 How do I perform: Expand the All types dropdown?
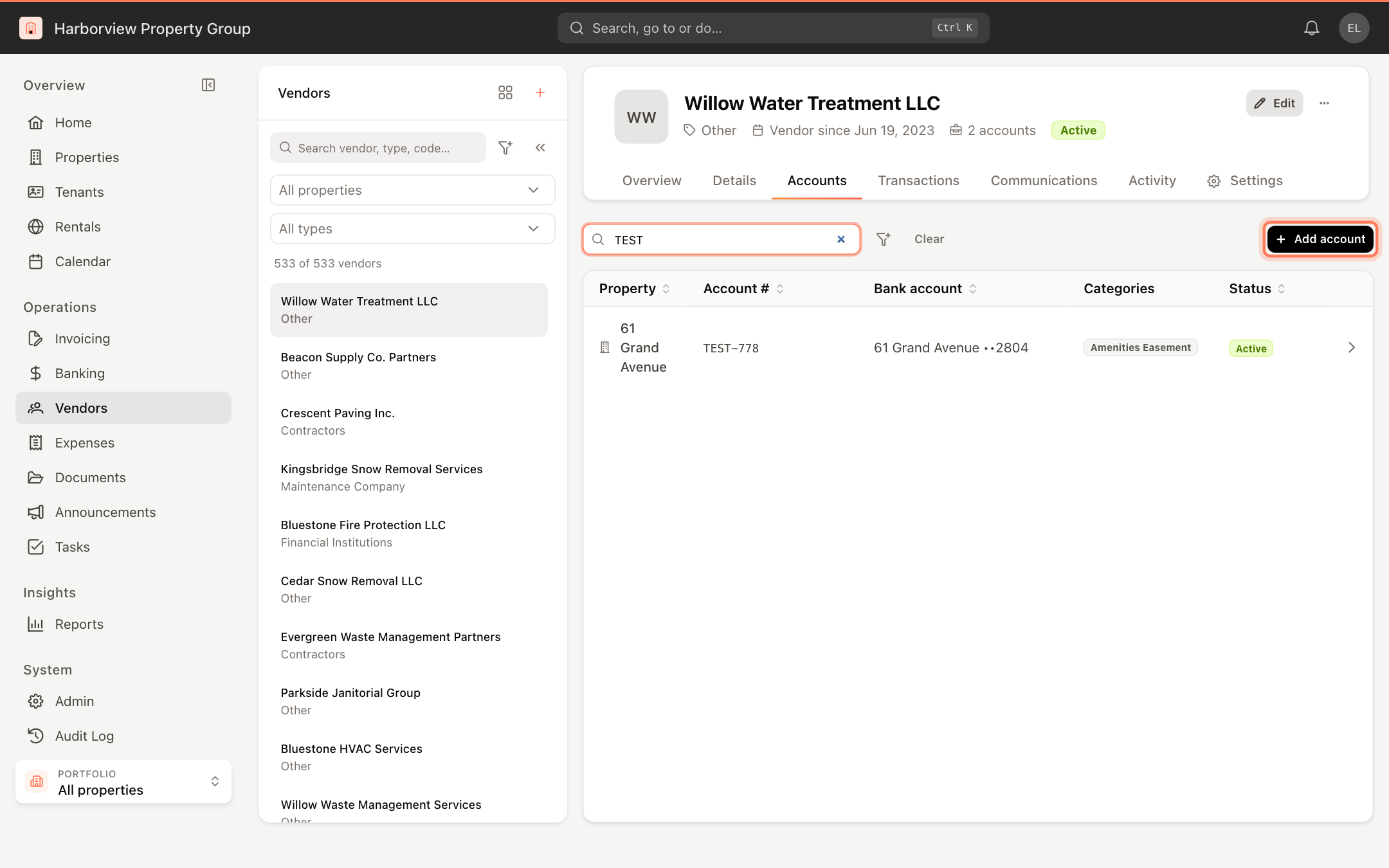412,229
